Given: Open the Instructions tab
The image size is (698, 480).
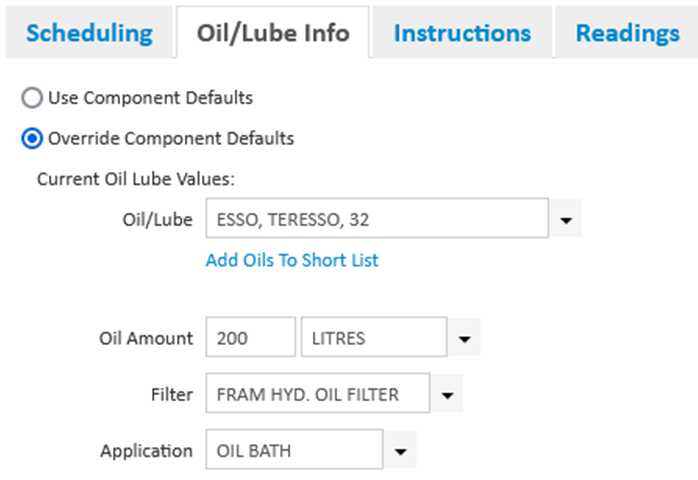Looking at the screenshot, I should tap(462, 33).
